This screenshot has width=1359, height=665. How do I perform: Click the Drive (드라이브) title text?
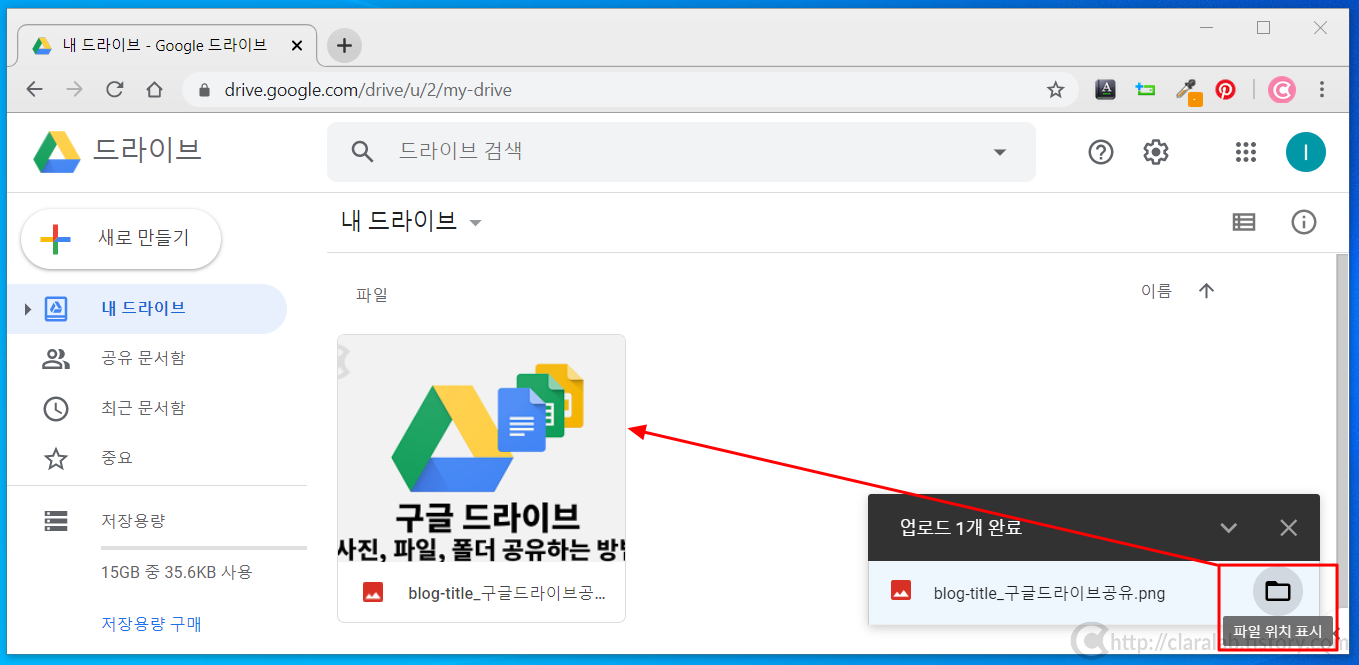(x=147, y=150)
